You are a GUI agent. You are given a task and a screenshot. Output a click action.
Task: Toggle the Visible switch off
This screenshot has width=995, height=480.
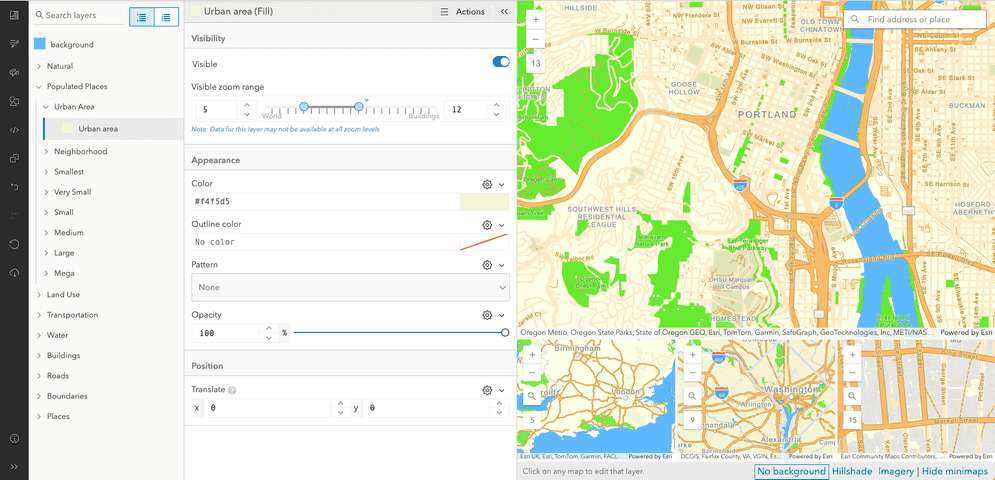tap(500, 62)
